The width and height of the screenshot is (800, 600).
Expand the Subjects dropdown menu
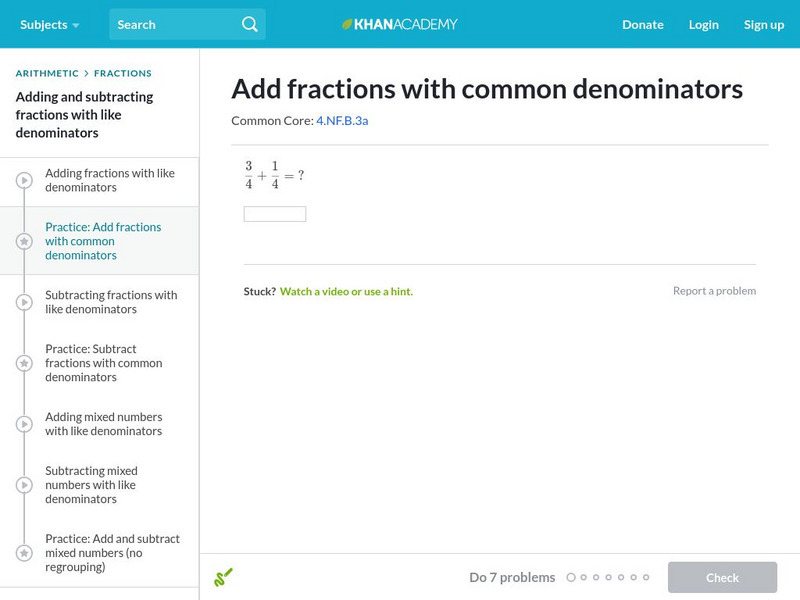point(50,24)
